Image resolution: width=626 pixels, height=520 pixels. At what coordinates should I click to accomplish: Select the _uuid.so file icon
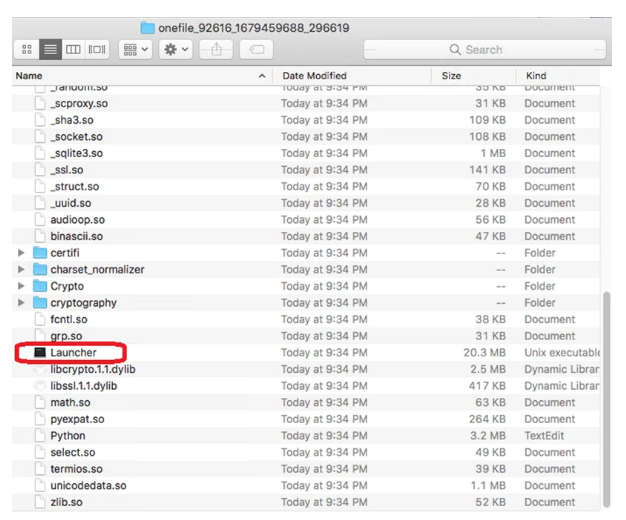(x=40, y=203)
